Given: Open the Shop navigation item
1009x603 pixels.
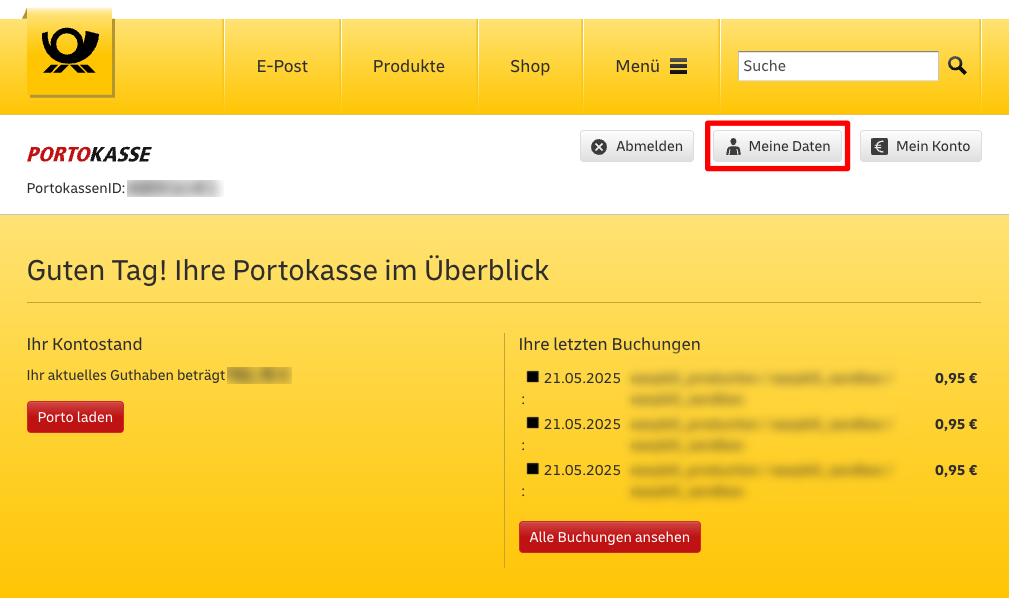Looking at the screenshot, I should click(530, 66).
